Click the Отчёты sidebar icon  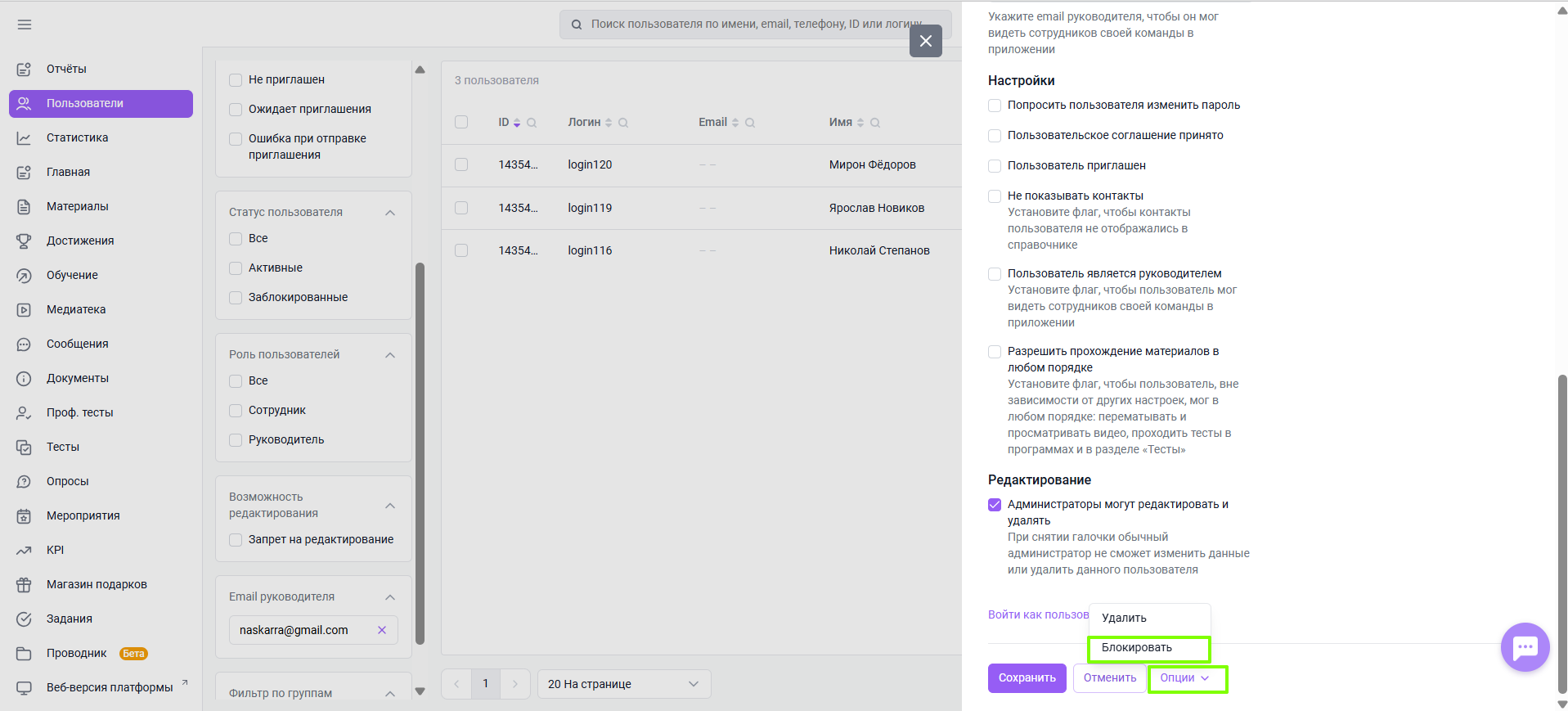(24, 70)
